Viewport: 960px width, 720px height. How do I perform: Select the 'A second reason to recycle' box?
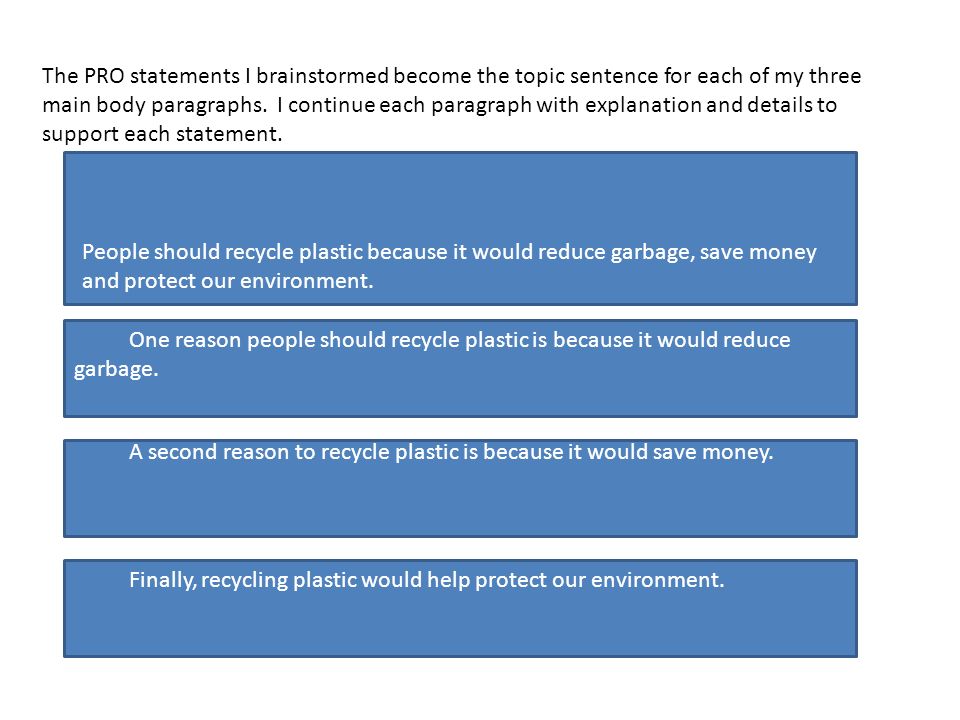click(460, 489)
